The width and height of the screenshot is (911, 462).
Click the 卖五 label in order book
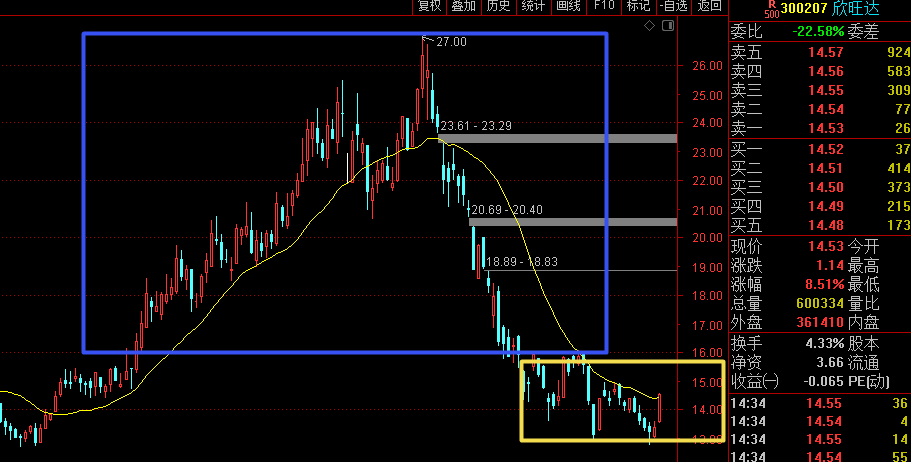746,53
